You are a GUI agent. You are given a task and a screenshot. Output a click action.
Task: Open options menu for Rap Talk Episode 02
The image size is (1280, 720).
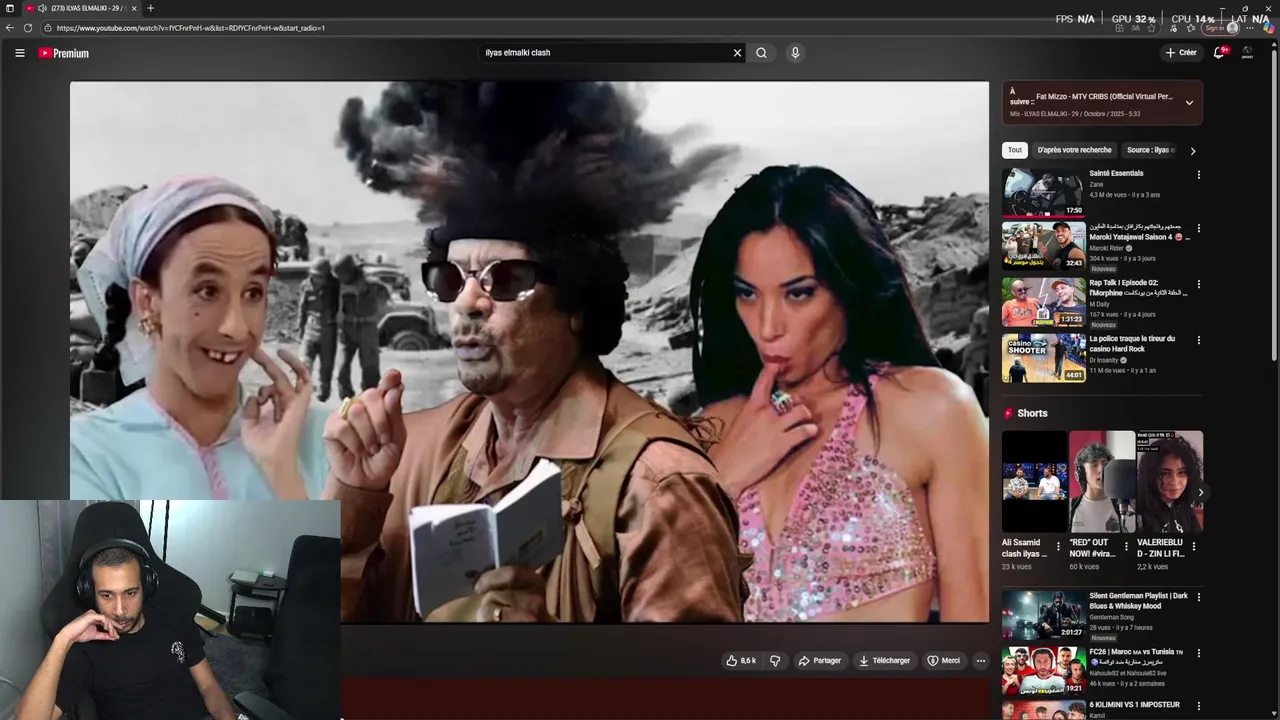point(1199,284)
